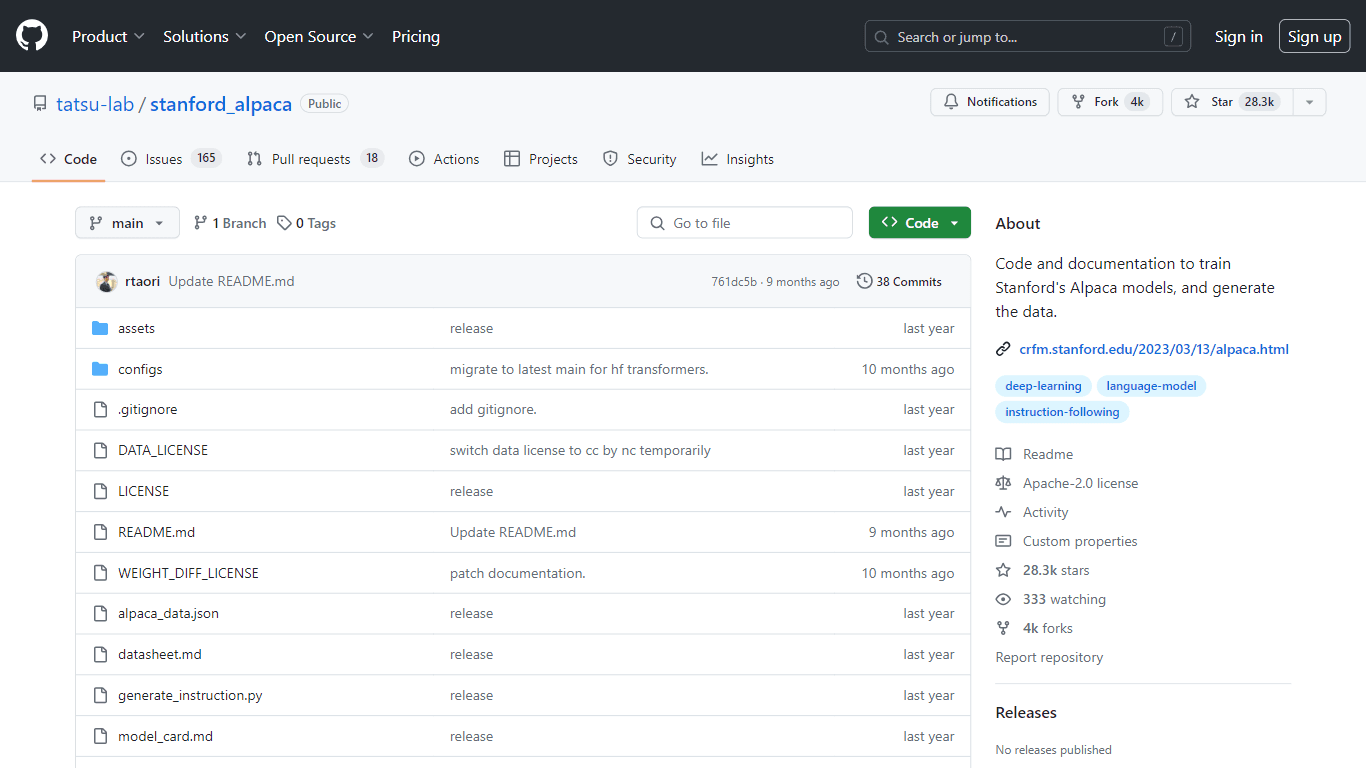The width and height of the screenshot is (1366, 768).
Task: Click the slash shortcut key icon in search
Action: click(x=1174, y=37)
